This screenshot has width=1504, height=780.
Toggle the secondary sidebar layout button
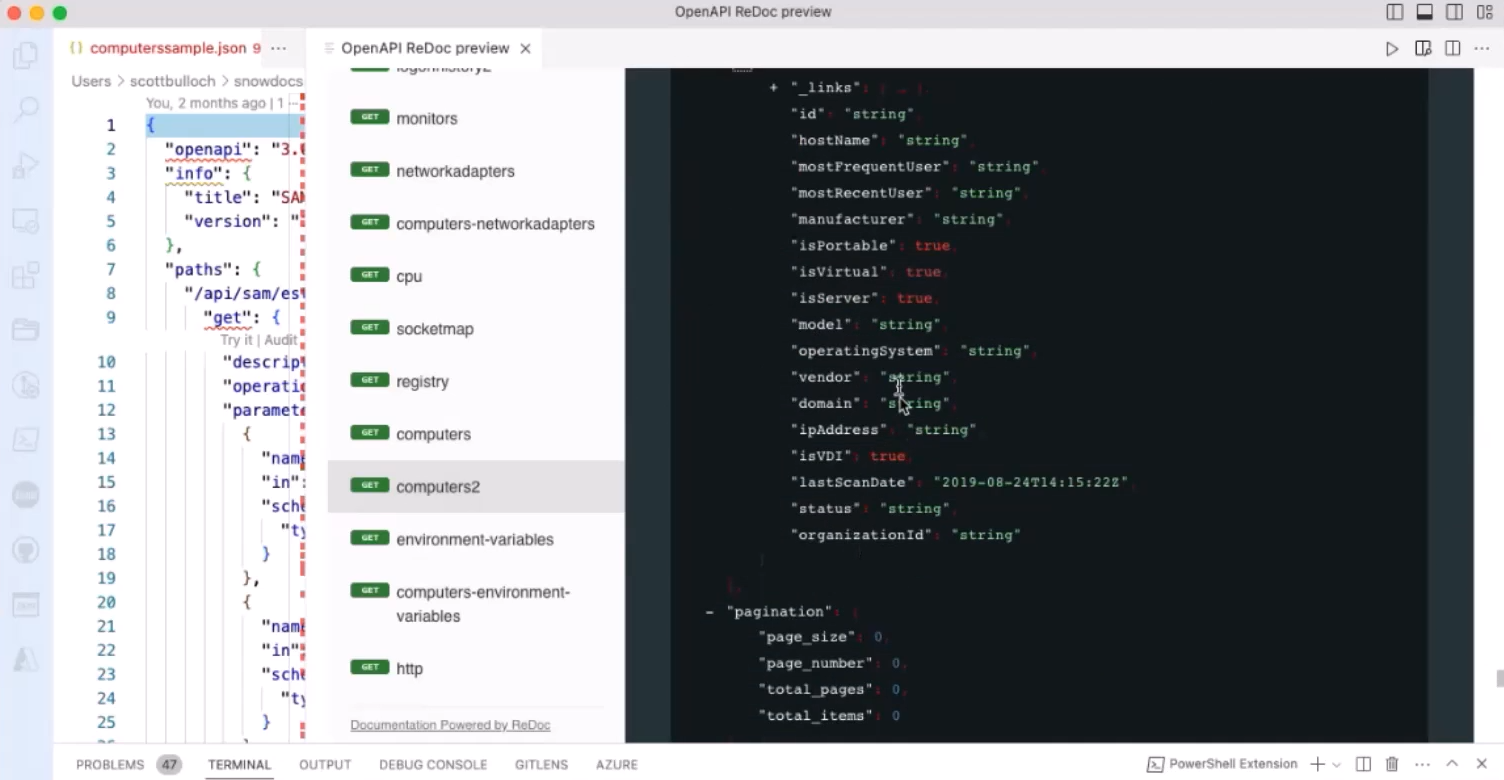tap(1455, 12)
